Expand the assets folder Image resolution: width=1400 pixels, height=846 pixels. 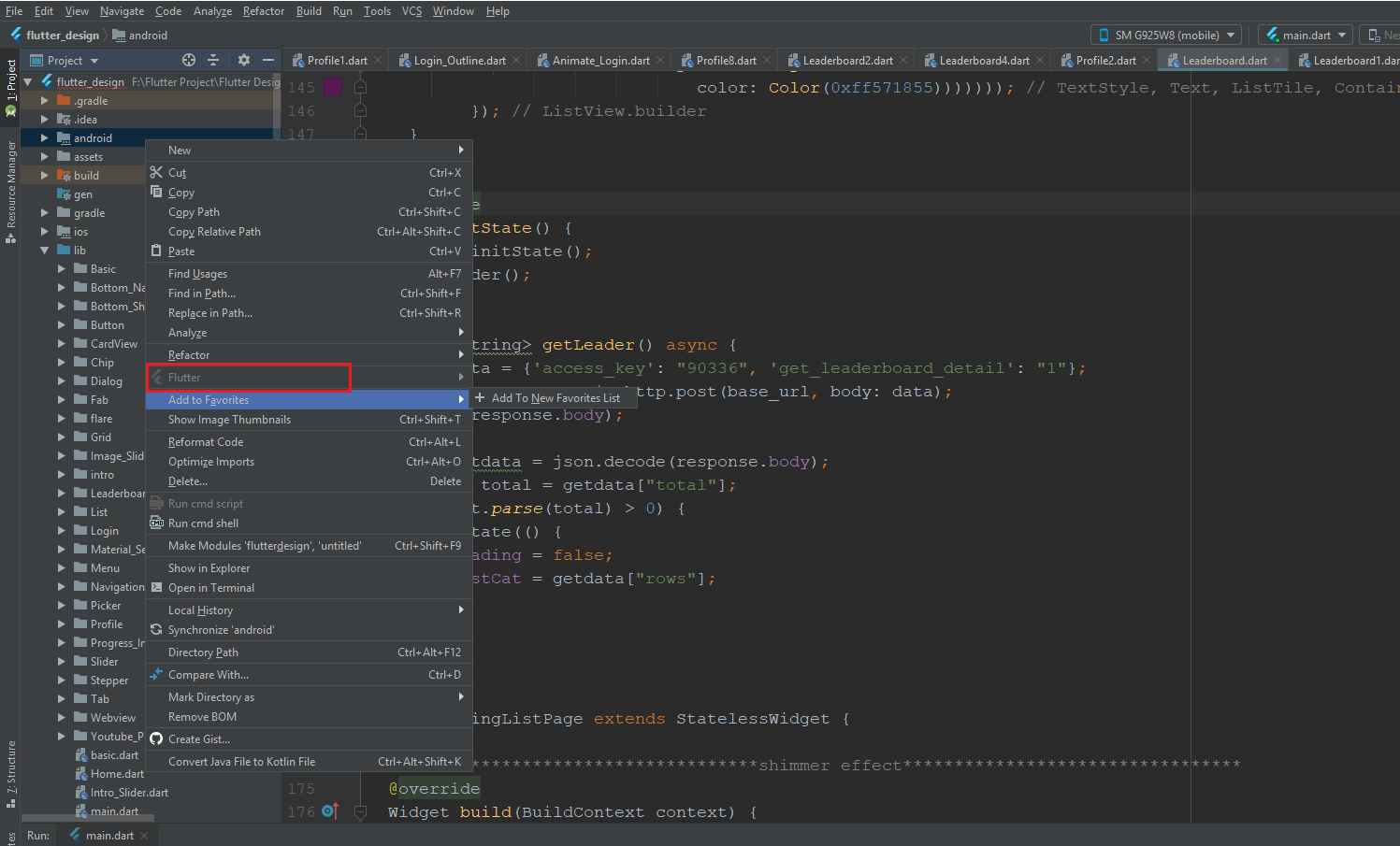coord(44,157)
